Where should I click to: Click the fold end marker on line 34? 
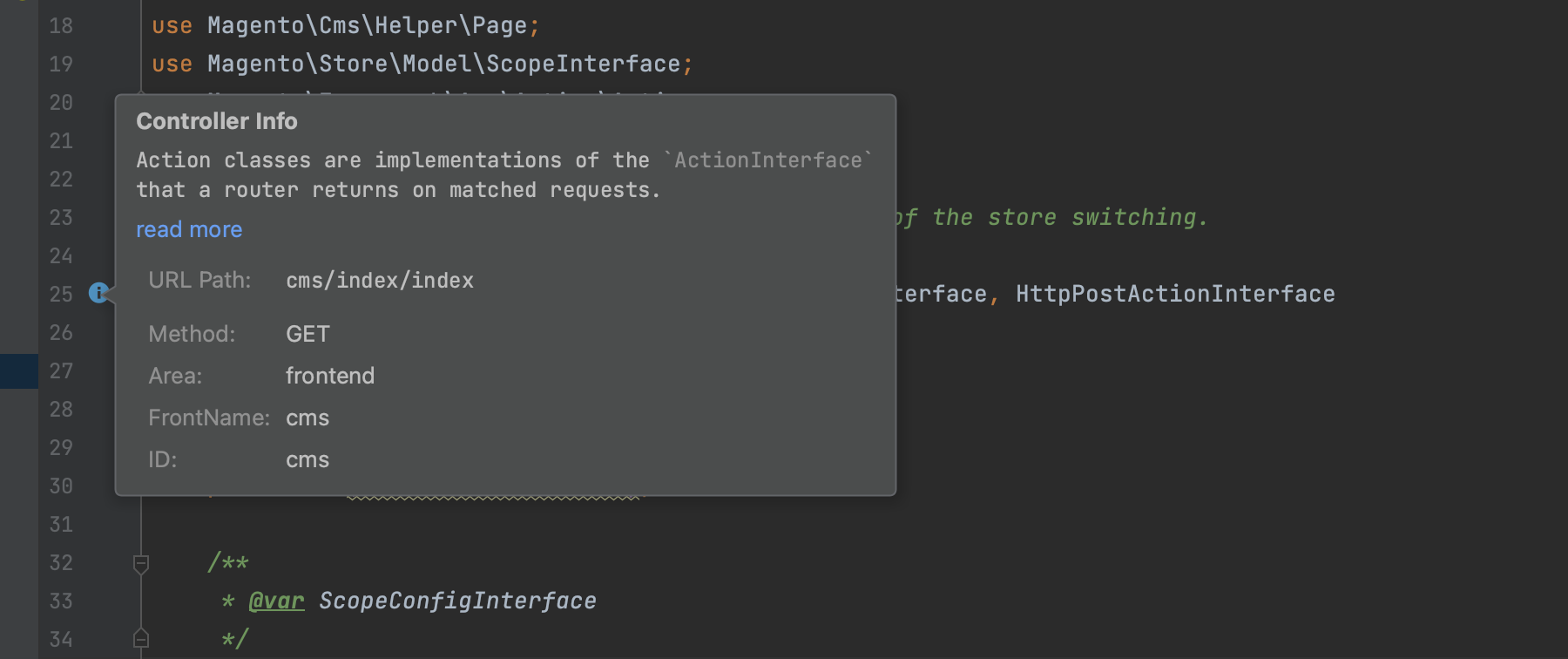point(141,638)
